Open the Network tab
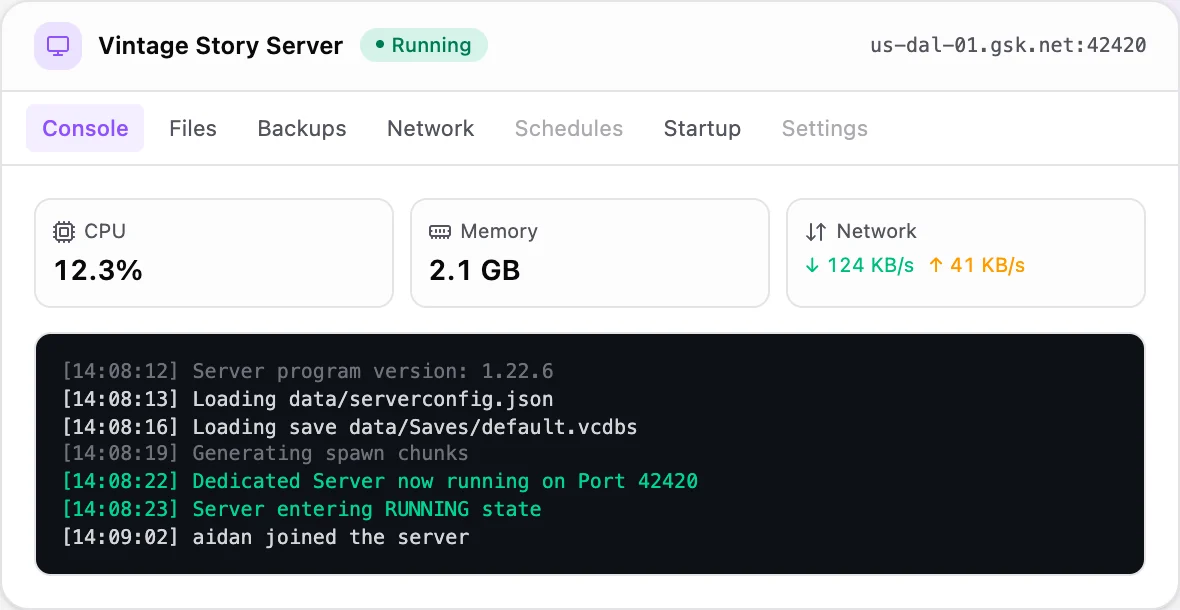 pyautogui.click(x=430, y=128)
